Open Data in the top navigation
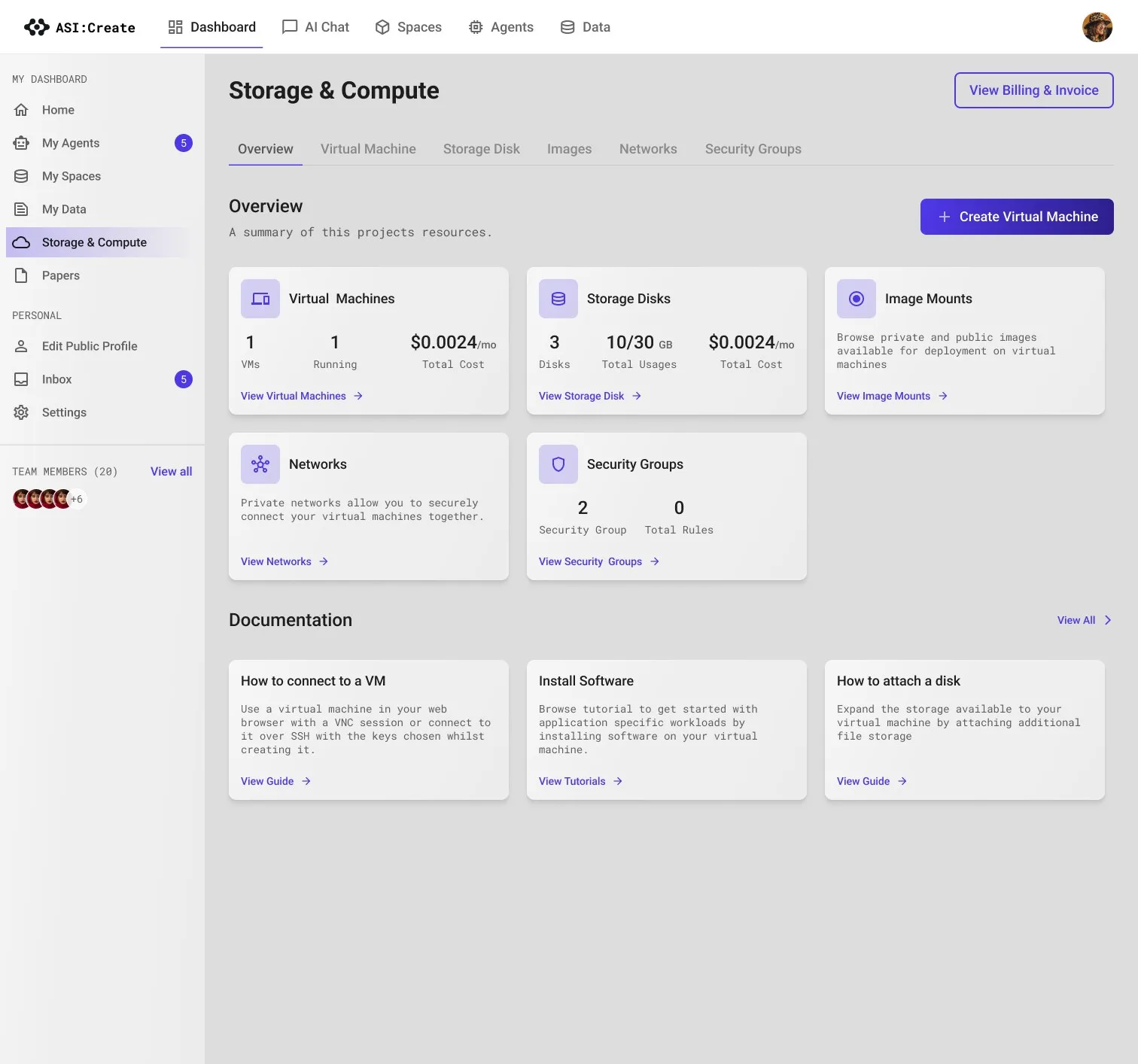Screen dimensions: 1138x1064 pos(585,27)
